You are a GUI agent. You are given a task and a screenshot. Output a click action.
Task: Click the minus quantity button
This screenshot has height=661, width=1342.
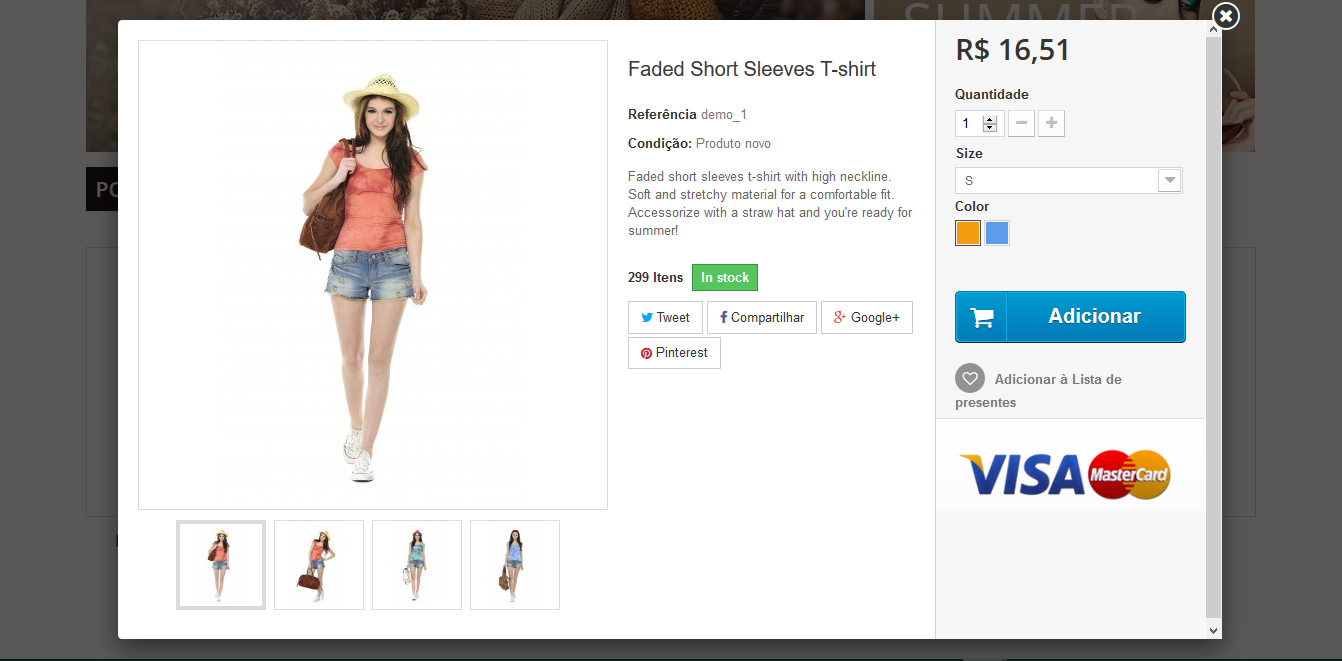point(1021,124)
